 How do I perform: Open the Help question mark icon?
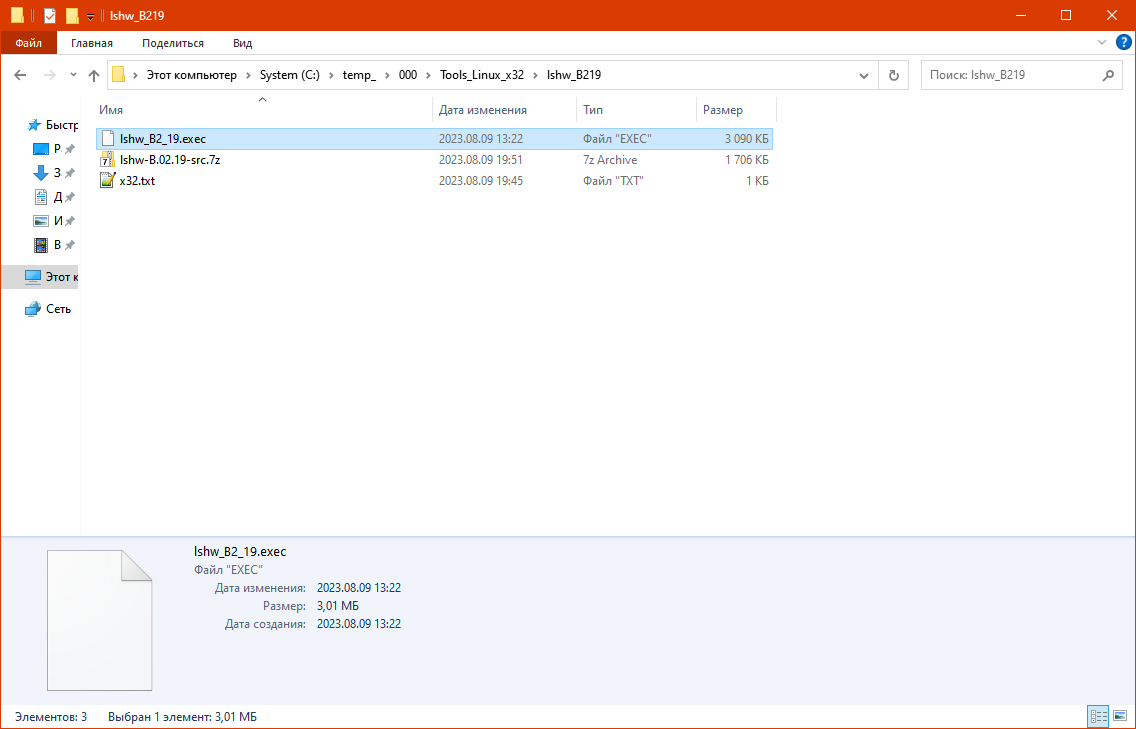(x=1124, y=42)
